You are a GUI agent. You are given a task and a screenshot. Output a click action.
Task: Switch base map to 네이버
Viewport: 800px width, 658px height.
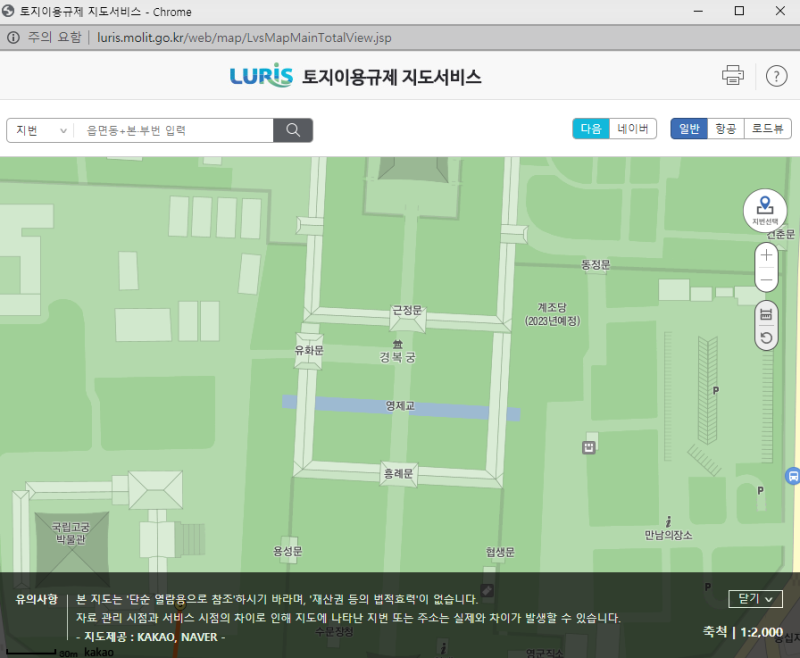point(633,128)
